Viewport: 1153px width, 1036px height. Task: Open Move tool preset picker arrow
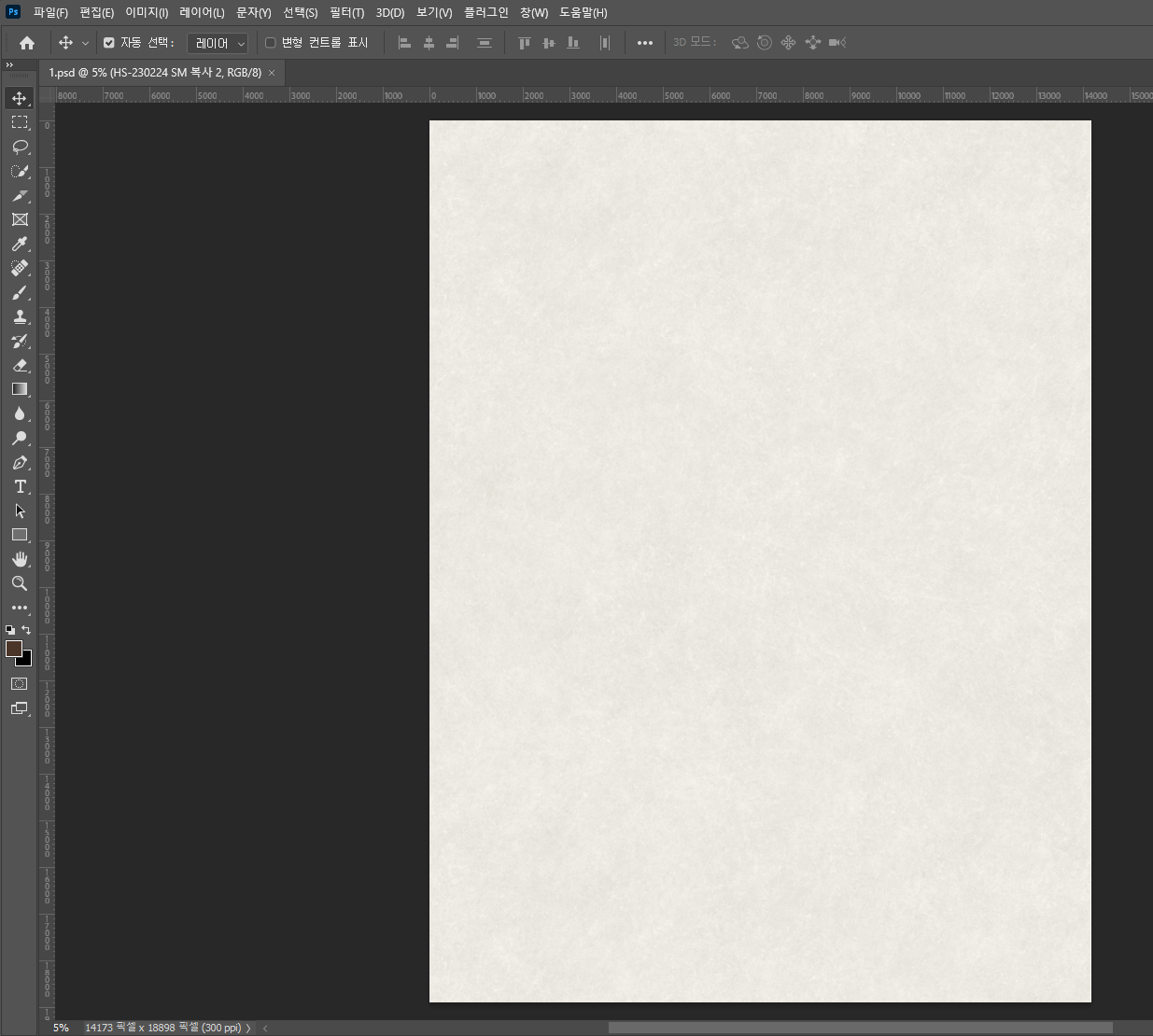[x=85, y=43]
